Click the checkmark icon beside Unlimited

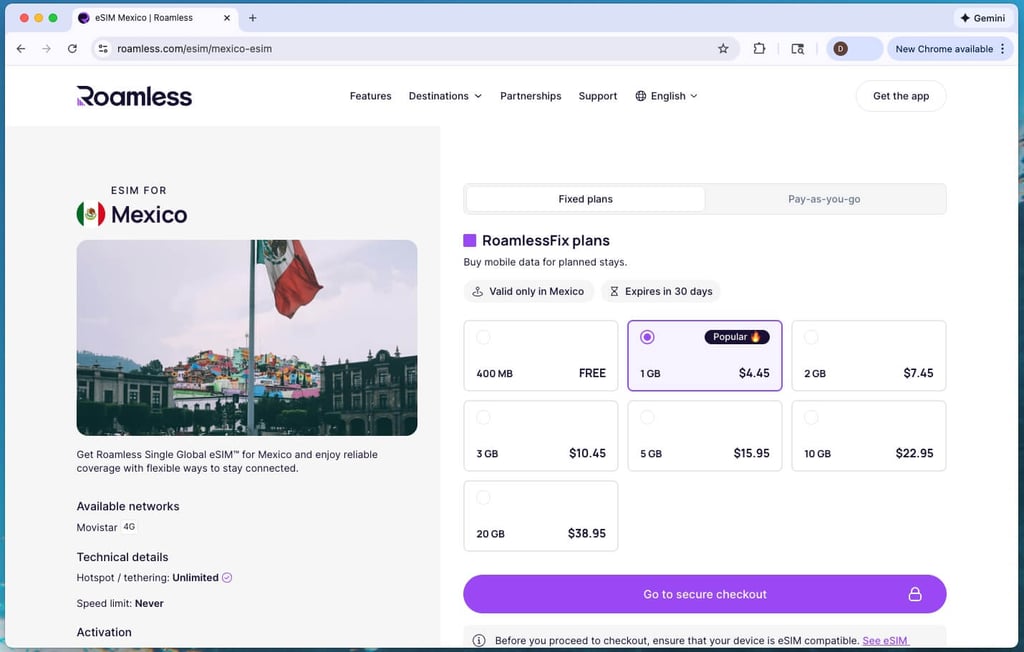[227, 578]
